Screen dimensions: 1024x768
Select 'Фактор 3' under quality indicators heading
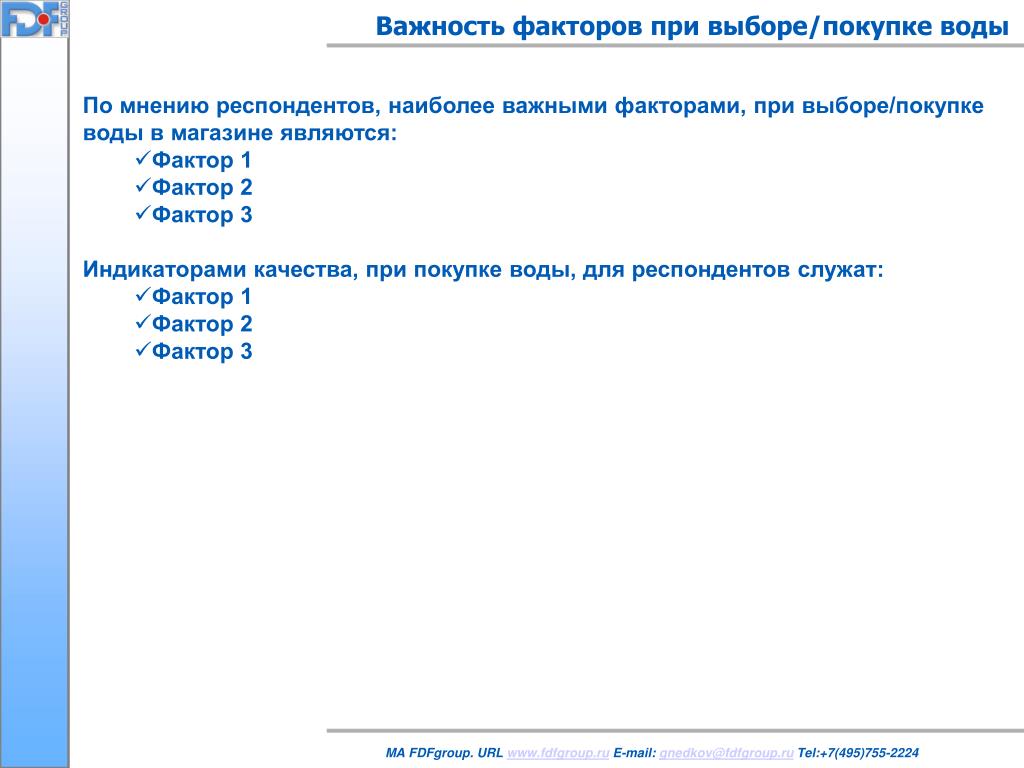(x=202, y=351)
